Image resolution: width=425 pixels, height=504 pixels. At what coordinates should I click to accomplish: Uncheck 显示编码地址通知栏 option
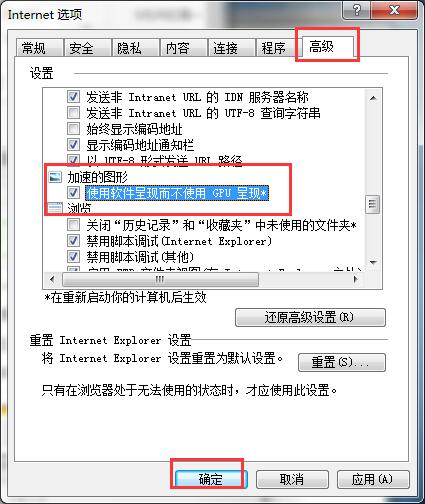point(73,145)
